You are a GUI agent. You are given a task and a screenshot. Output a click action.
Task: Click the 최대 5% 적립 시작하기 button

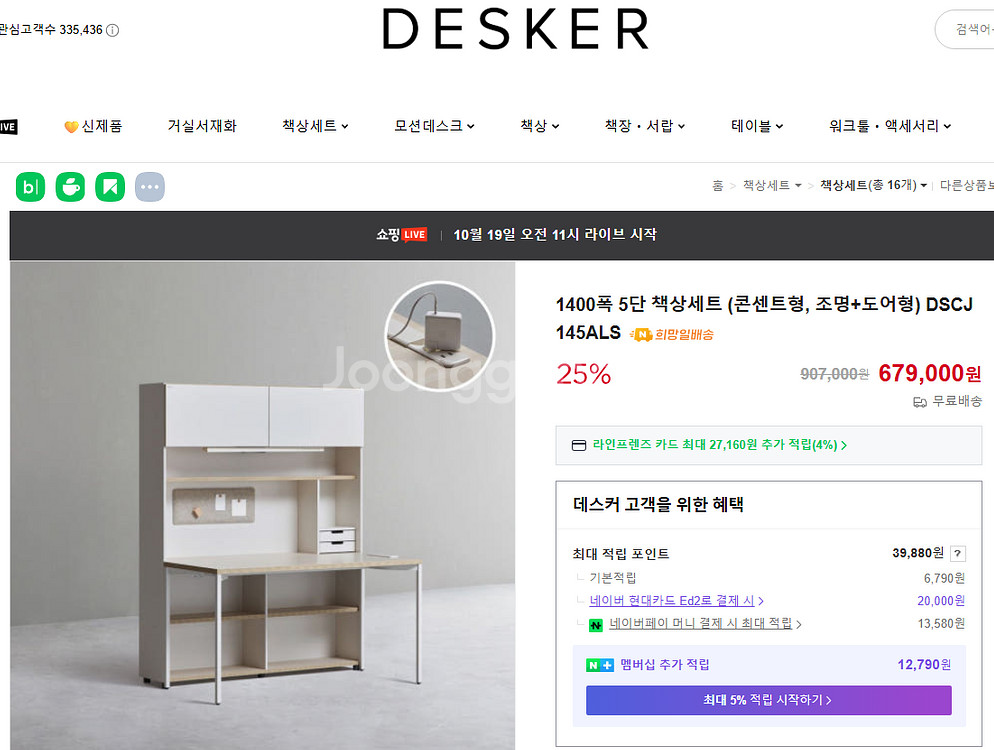[768, 700]
